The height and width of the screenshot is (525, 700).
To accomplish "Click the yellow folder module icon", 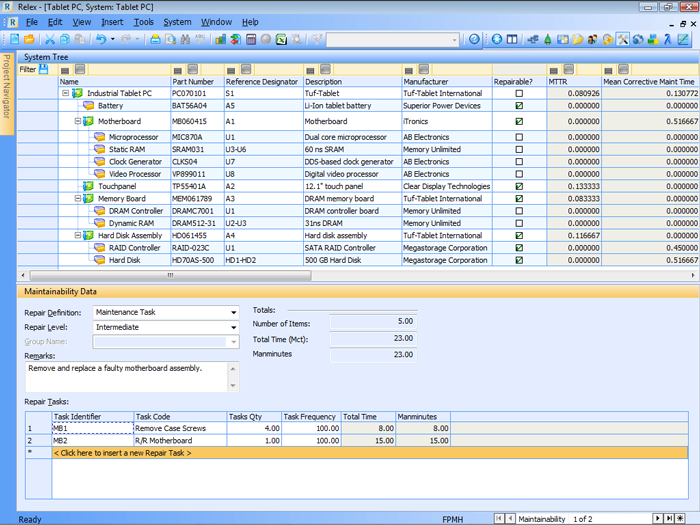I will (x=578, y=39).
